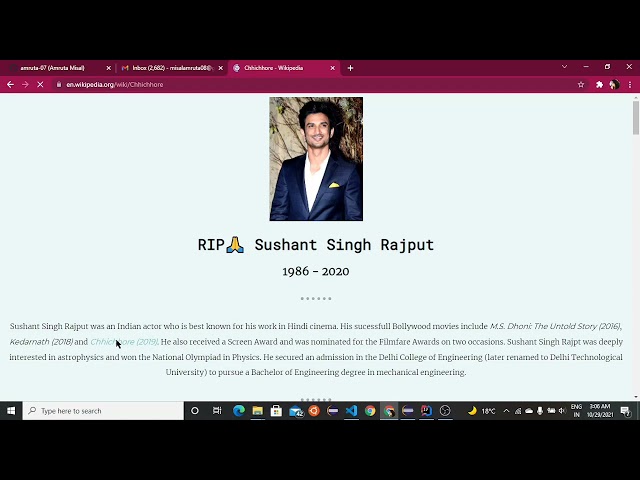This screenshot has width=640, height=480.
Task: Open the 18°C weather widget
Action: click(481, 411)
